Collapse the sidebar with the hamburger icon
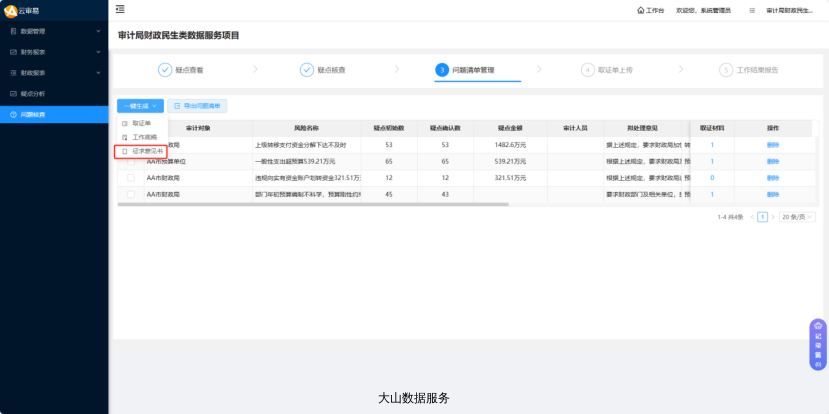The height and width of the screenshot is (414, 829). [x=121, y=9]
